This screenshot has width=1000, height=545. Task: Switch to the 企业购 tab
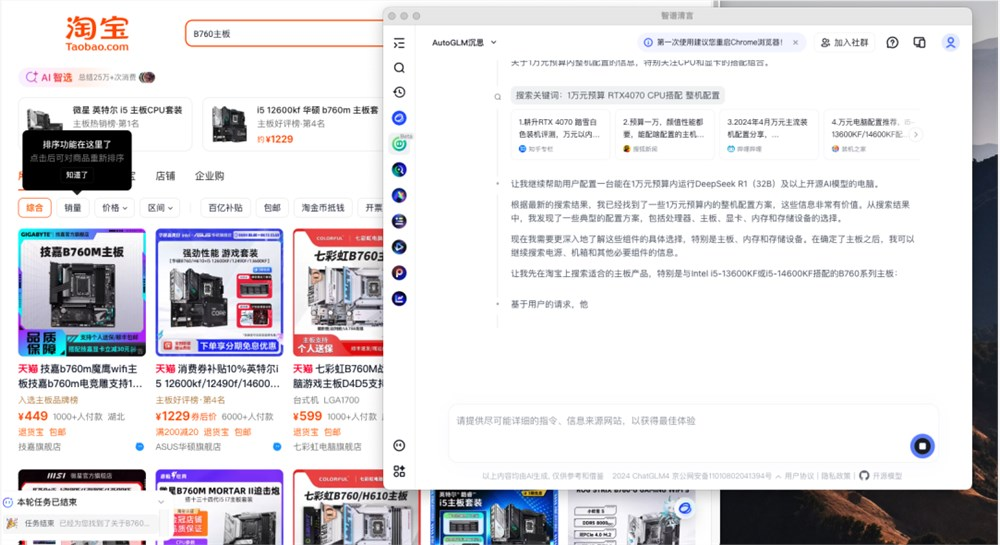(209, 176)
